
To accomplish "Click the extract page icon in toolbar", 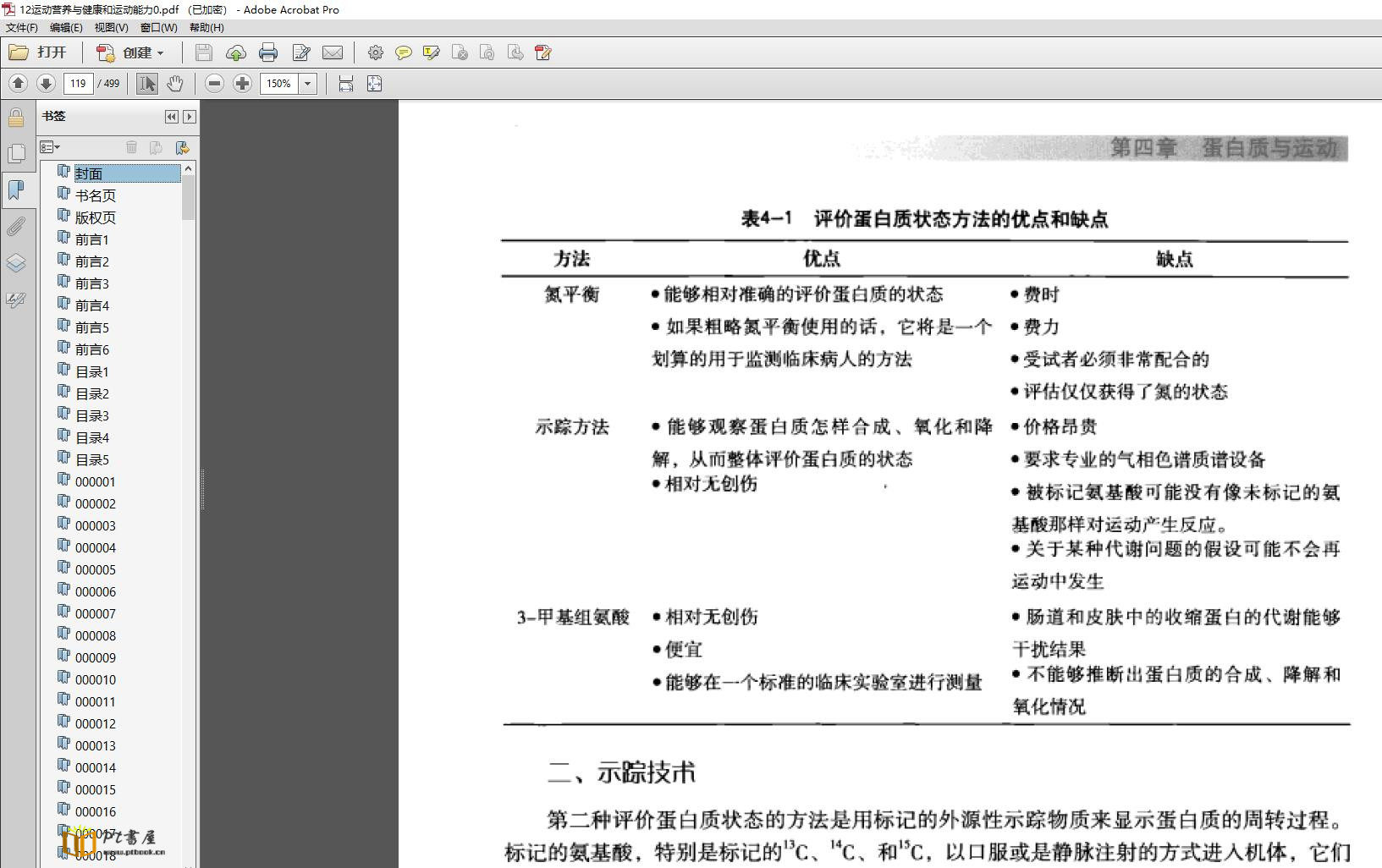I will (x=515, y=53).
